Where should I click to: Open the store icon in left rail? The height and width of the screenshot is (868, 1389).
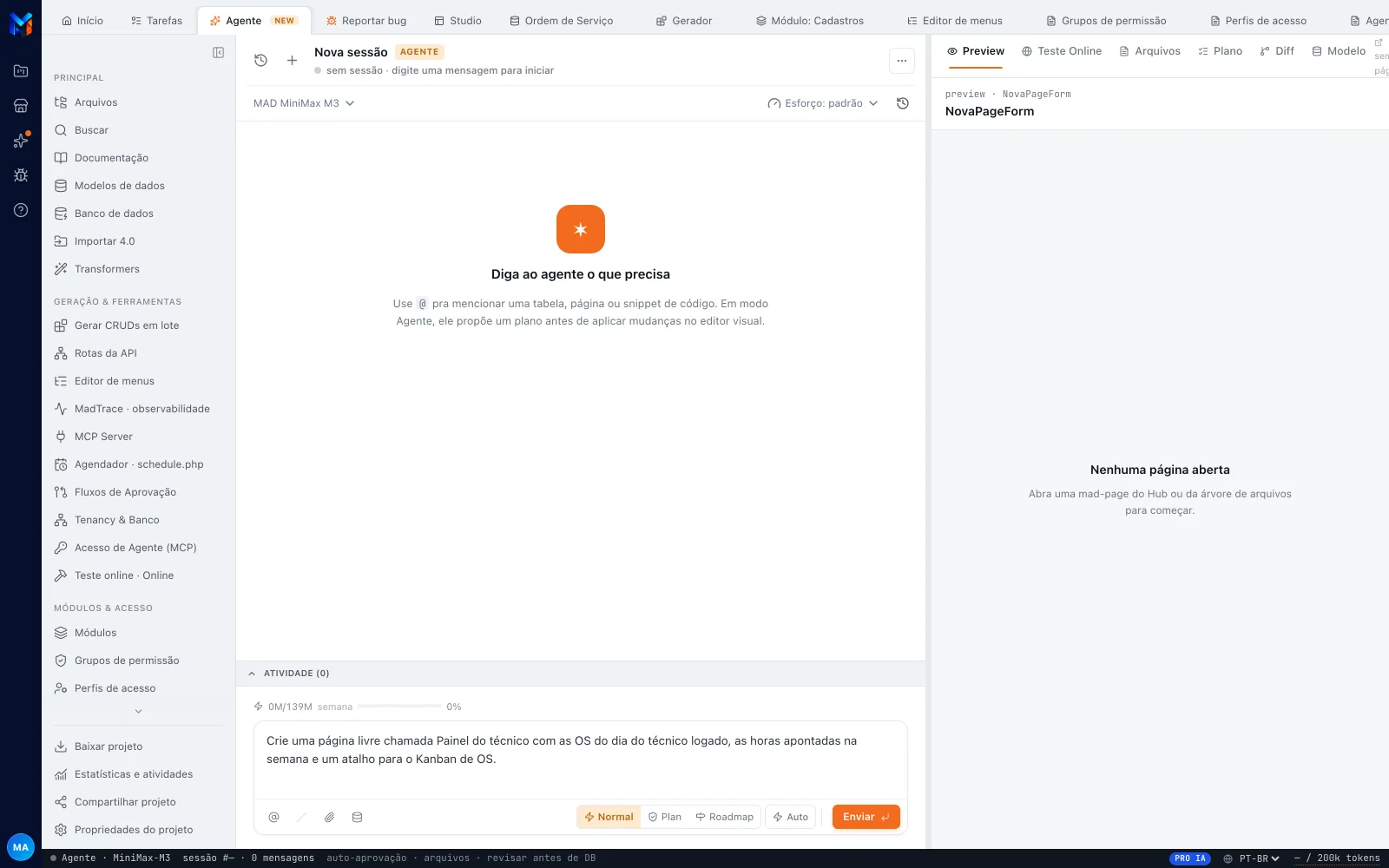21,106
